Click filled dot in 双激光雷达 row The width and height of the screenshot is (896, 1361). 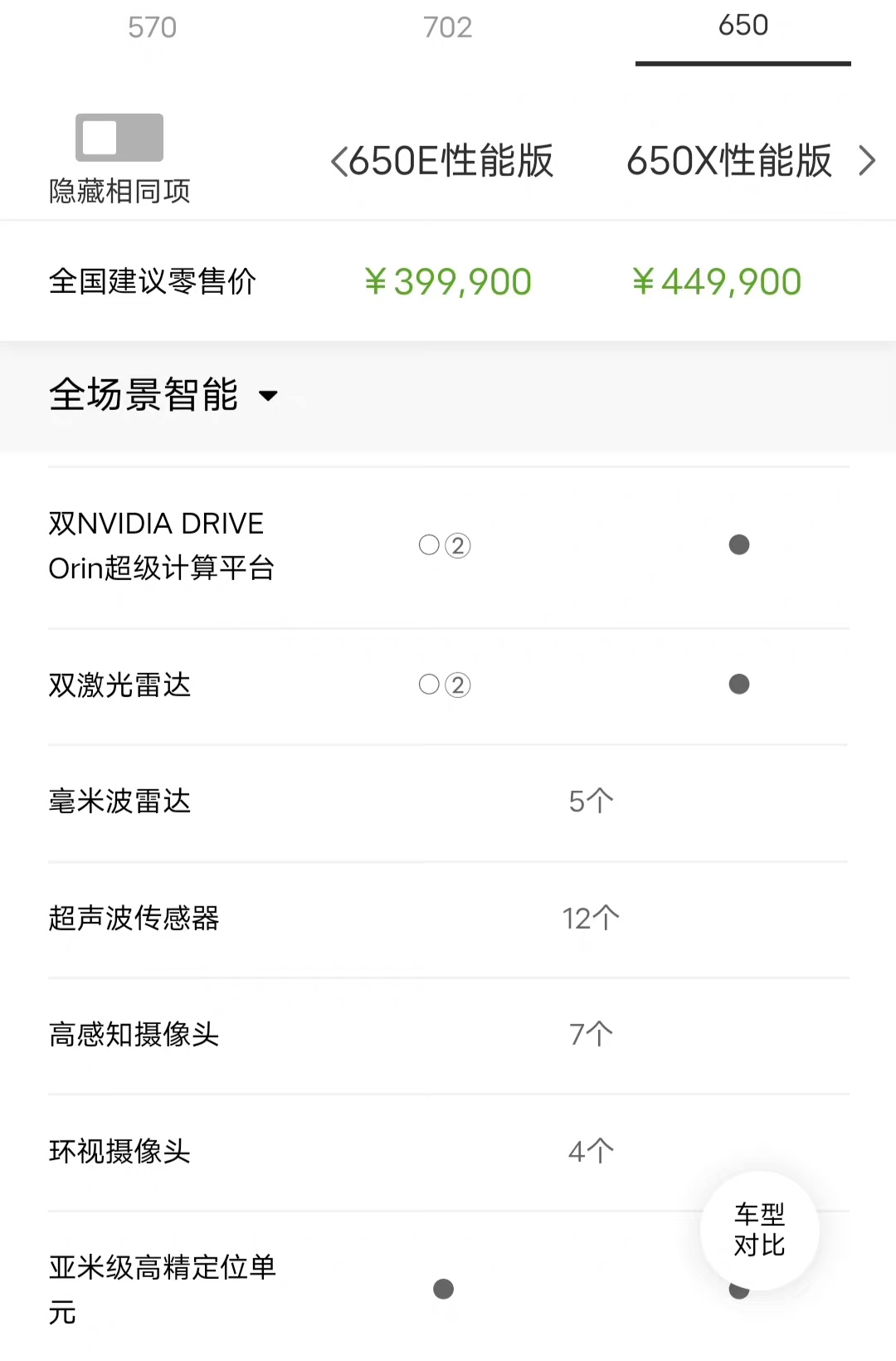(738, 684)
